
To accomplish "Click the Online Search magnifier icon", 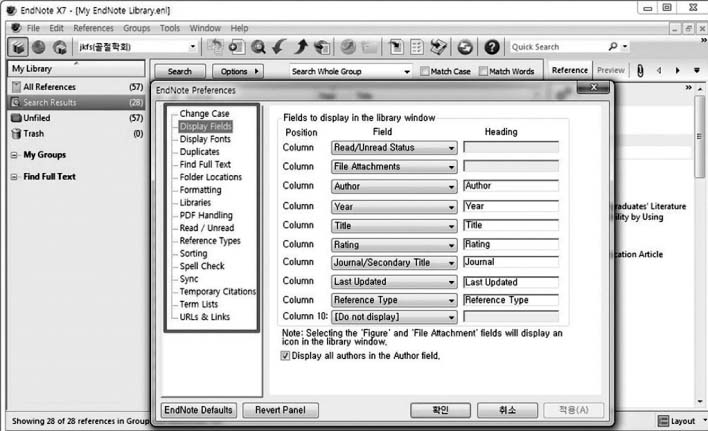I will 258,46.
